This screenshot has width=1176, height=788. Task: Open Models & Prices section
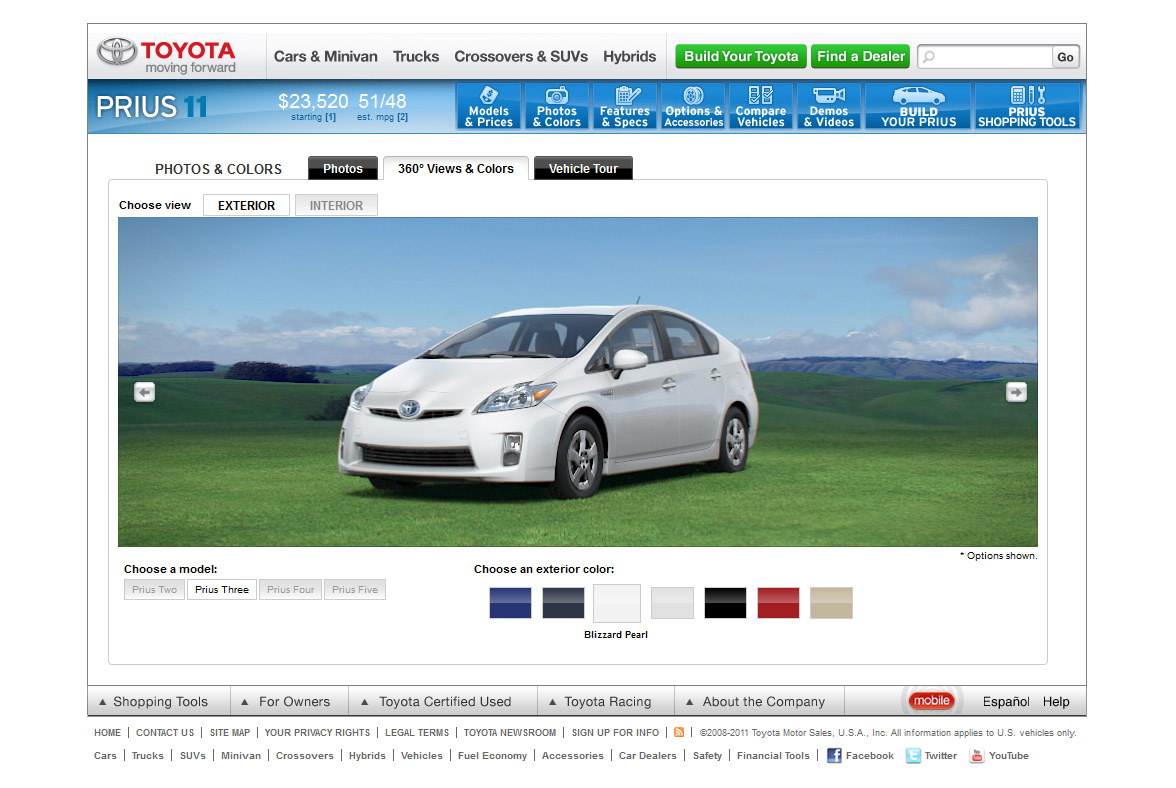(x=489, y=106)
